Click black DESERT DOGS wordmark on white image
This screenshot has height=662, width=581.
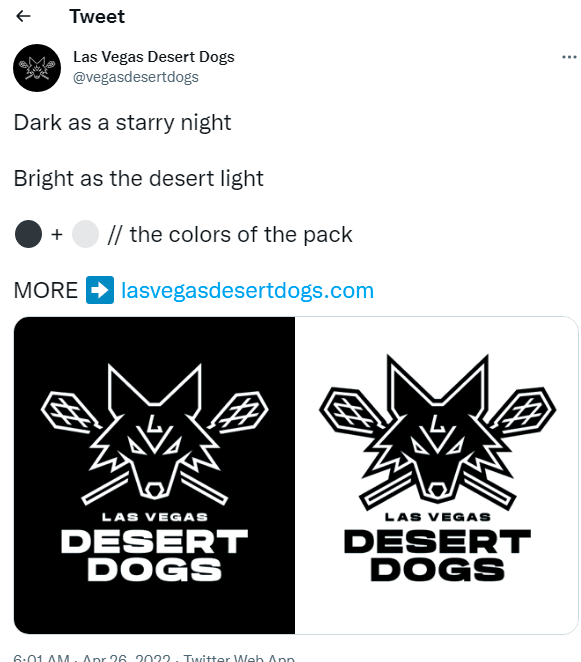coord(437,555)
